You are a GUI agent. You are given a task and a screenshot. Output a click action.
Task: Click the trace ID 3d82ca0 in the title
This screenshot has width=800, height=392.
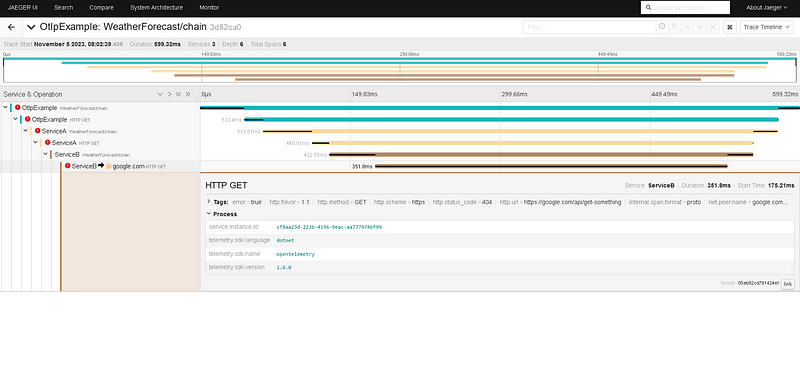[226, 28]
